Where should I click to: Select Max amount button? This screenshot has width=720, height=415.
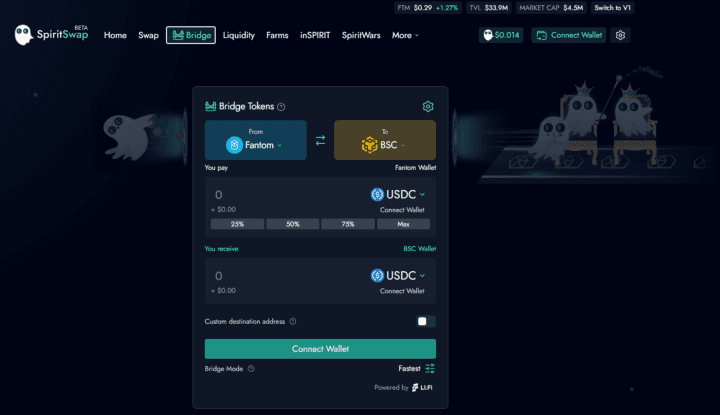pyautogui.click(x=403, y=224)
